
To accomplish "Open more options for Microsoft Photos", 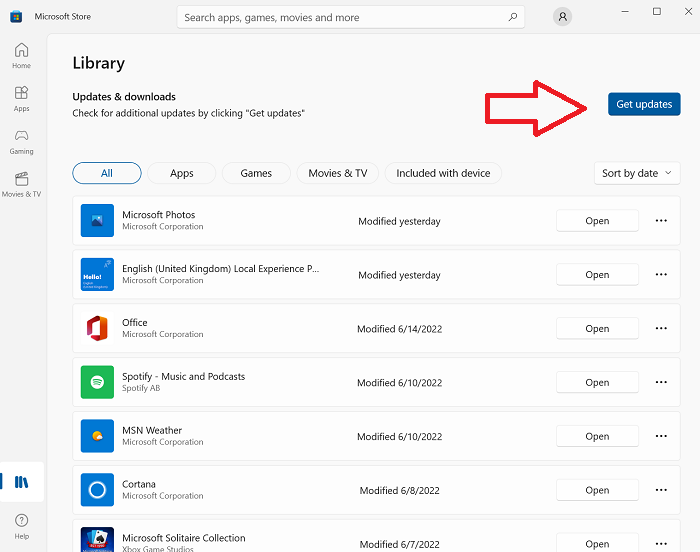I will [661, 221].
